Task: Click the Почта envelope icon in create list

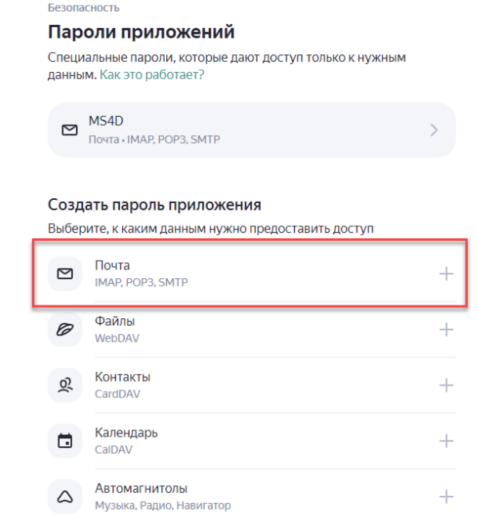Action: [x=65, y=274]
